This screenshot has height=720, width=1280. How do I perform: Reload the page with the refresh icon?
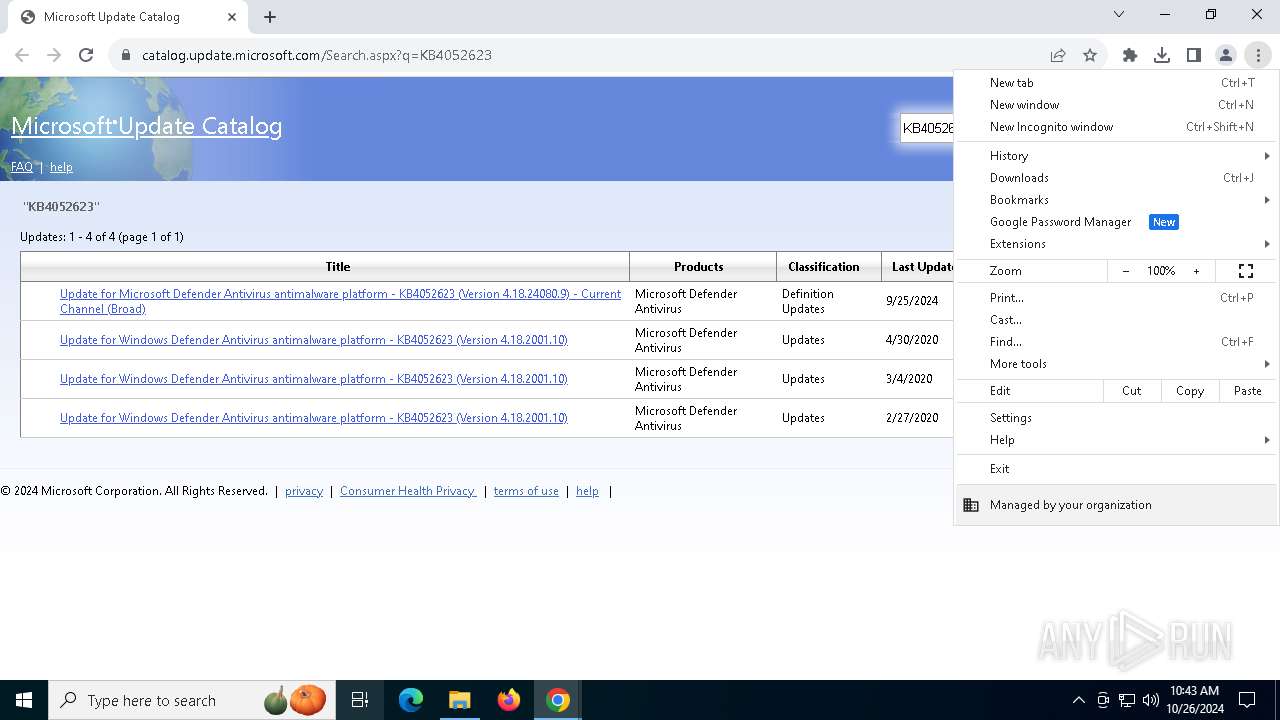point(86,55)
